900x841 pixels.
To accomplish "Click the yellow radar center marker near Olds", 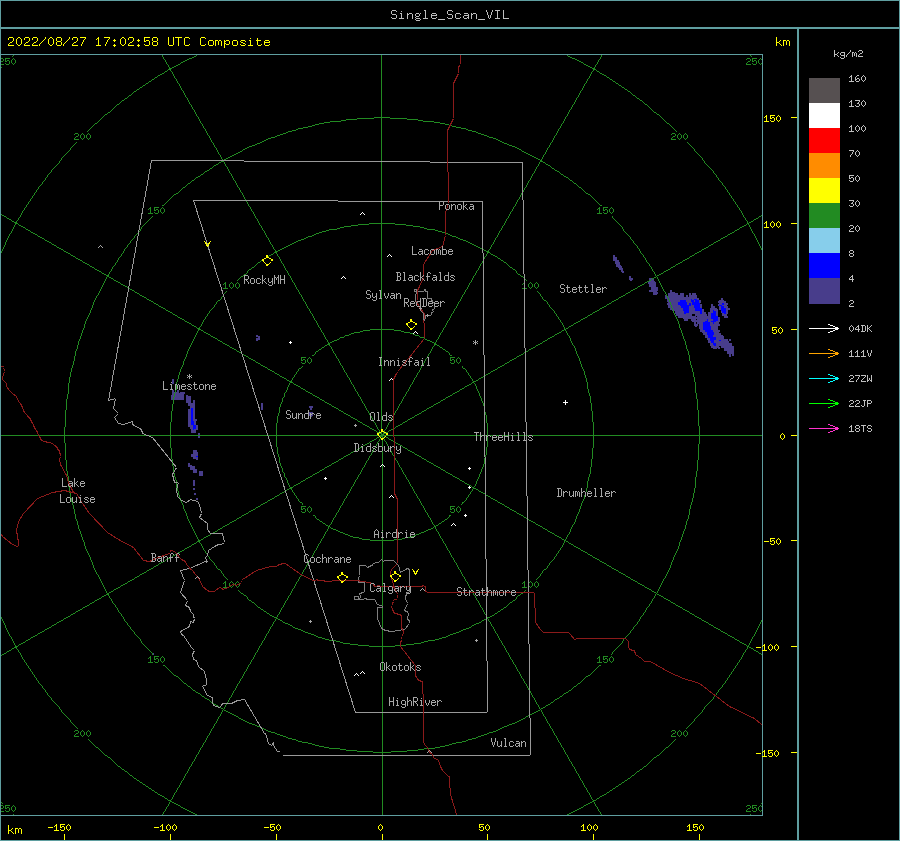I will pos(382,435).
